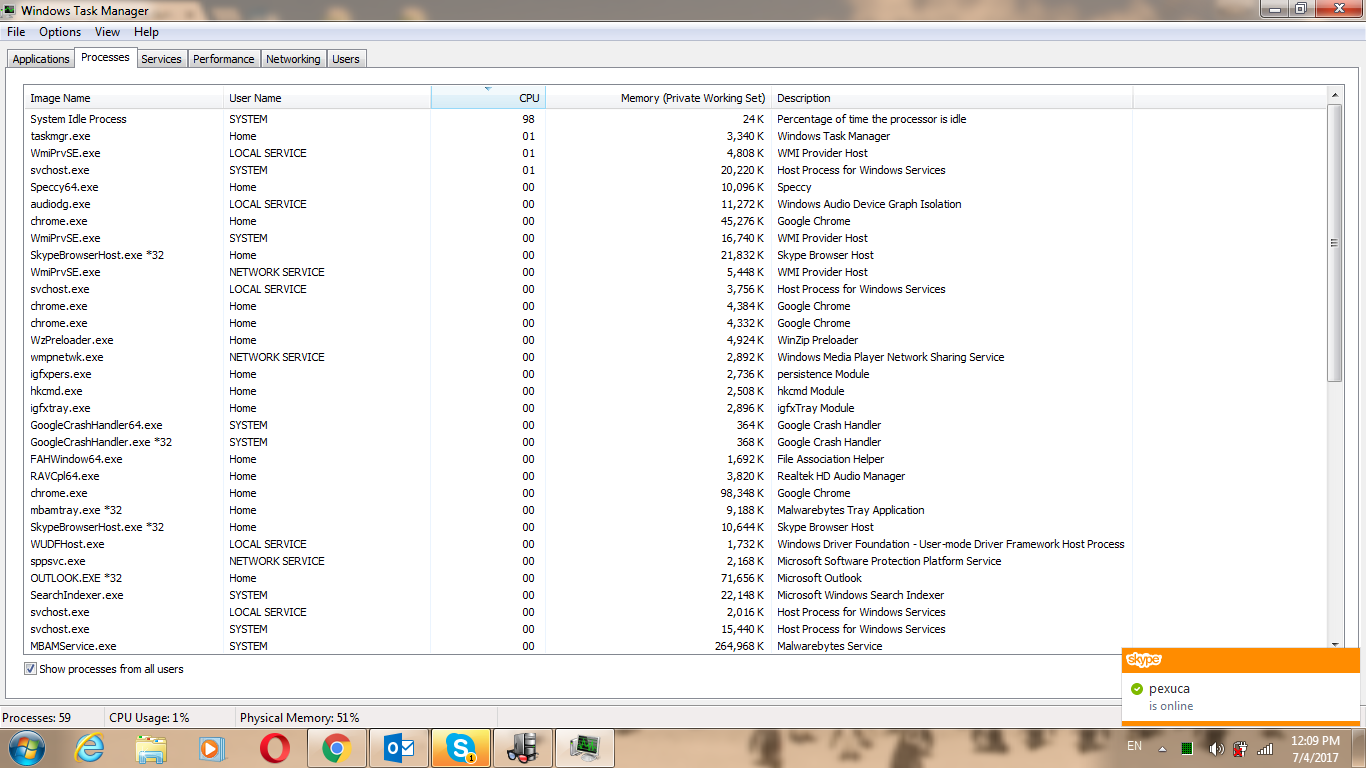Switch to the Users tab
The image size is (1366, 768).
click(x=346, y=59)
